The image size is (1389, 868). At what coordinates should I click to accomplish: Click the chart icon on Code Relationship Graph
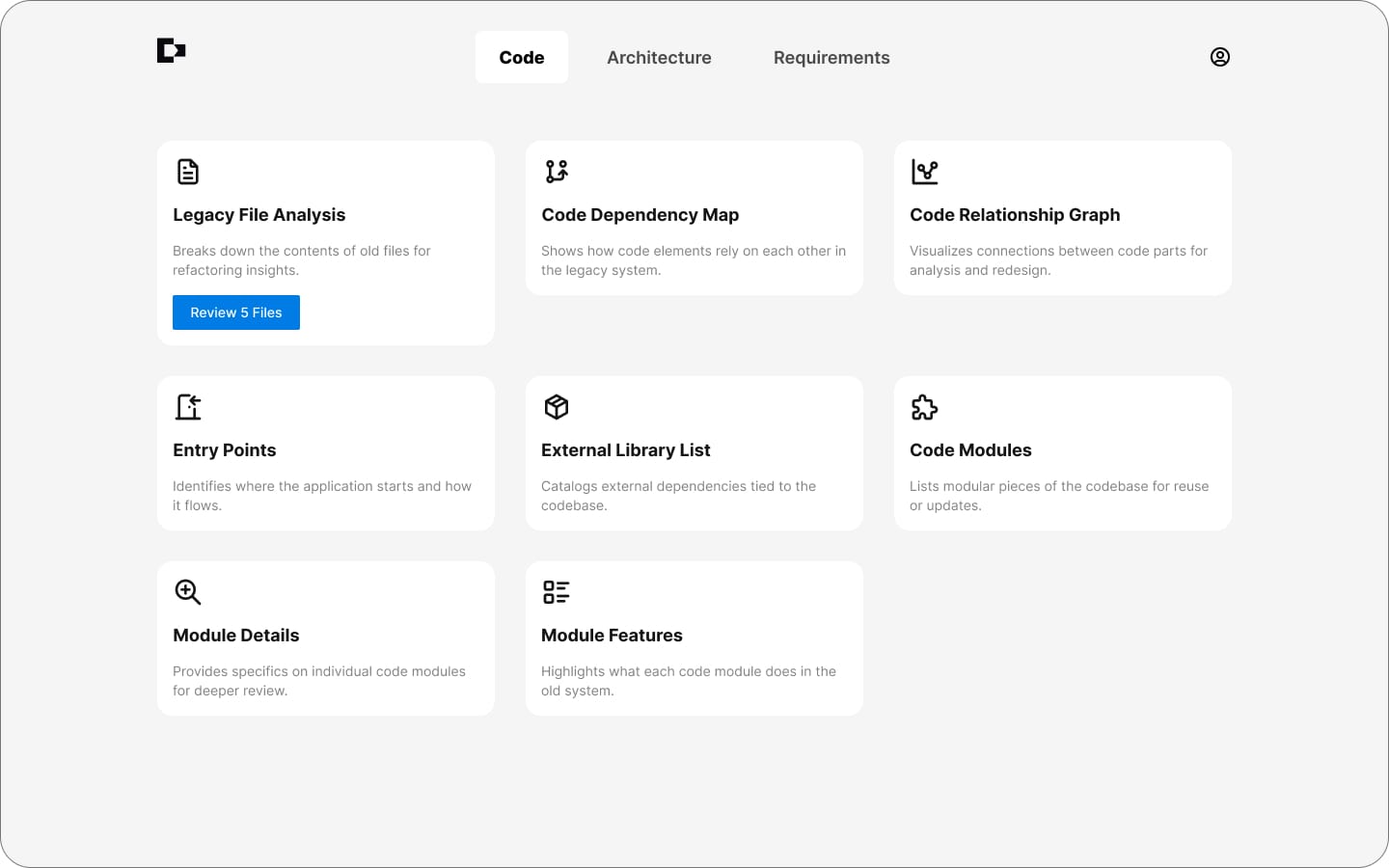[924, 172]
